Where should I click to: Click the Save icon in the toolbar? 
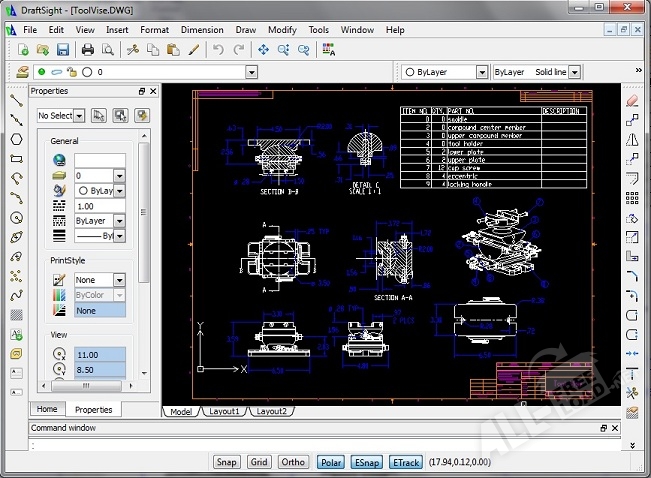[x=63, y=49]
